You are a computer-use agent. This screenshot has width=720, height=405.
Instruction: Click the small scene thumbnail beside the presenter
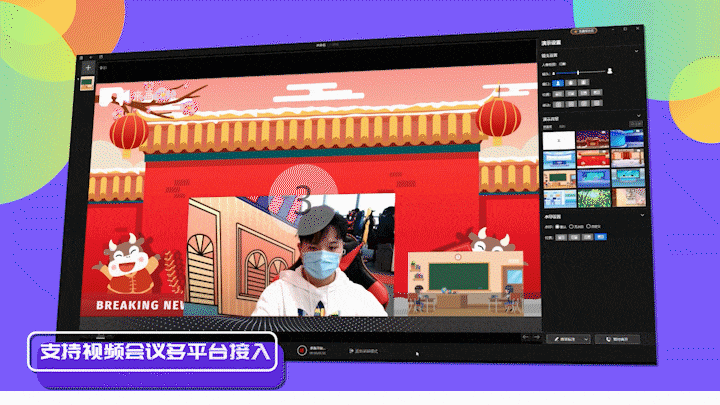pyautogui.click(x=465, y=282)
